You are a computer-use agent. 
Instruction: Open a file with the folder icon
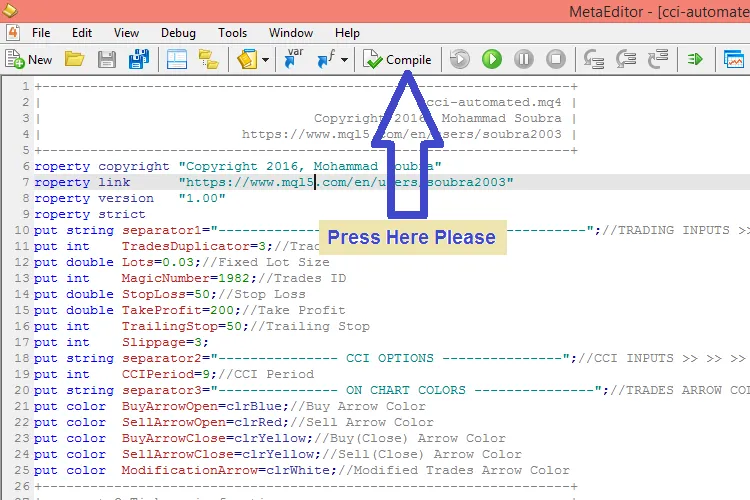pyautogui.click(x=74, y=59)
